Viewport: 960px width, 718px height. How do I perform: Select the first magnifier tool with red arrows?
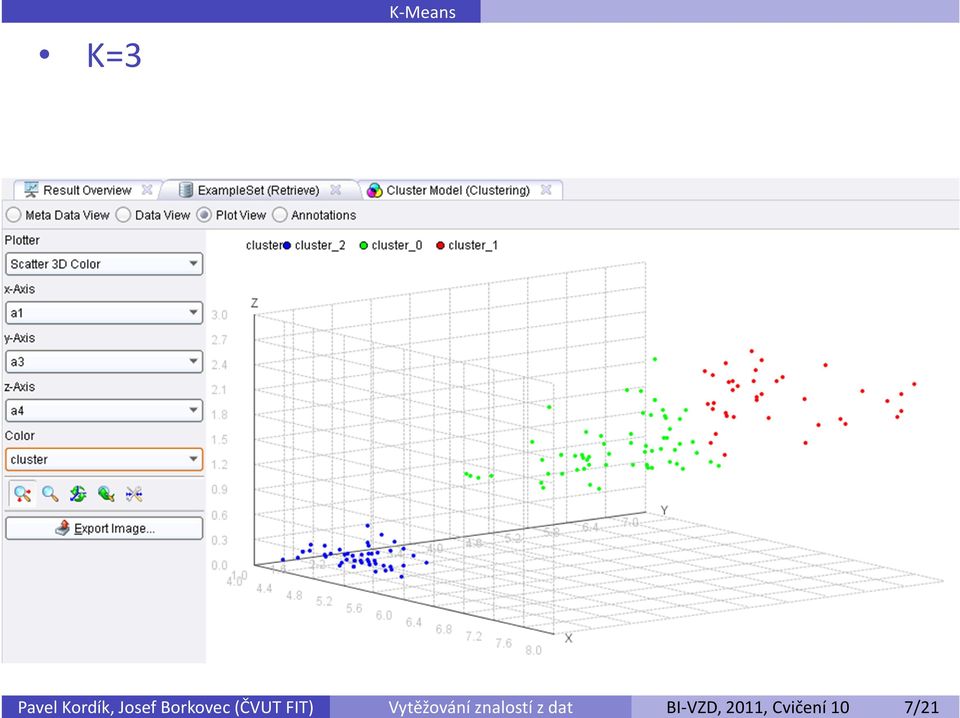tap(23, 494)
